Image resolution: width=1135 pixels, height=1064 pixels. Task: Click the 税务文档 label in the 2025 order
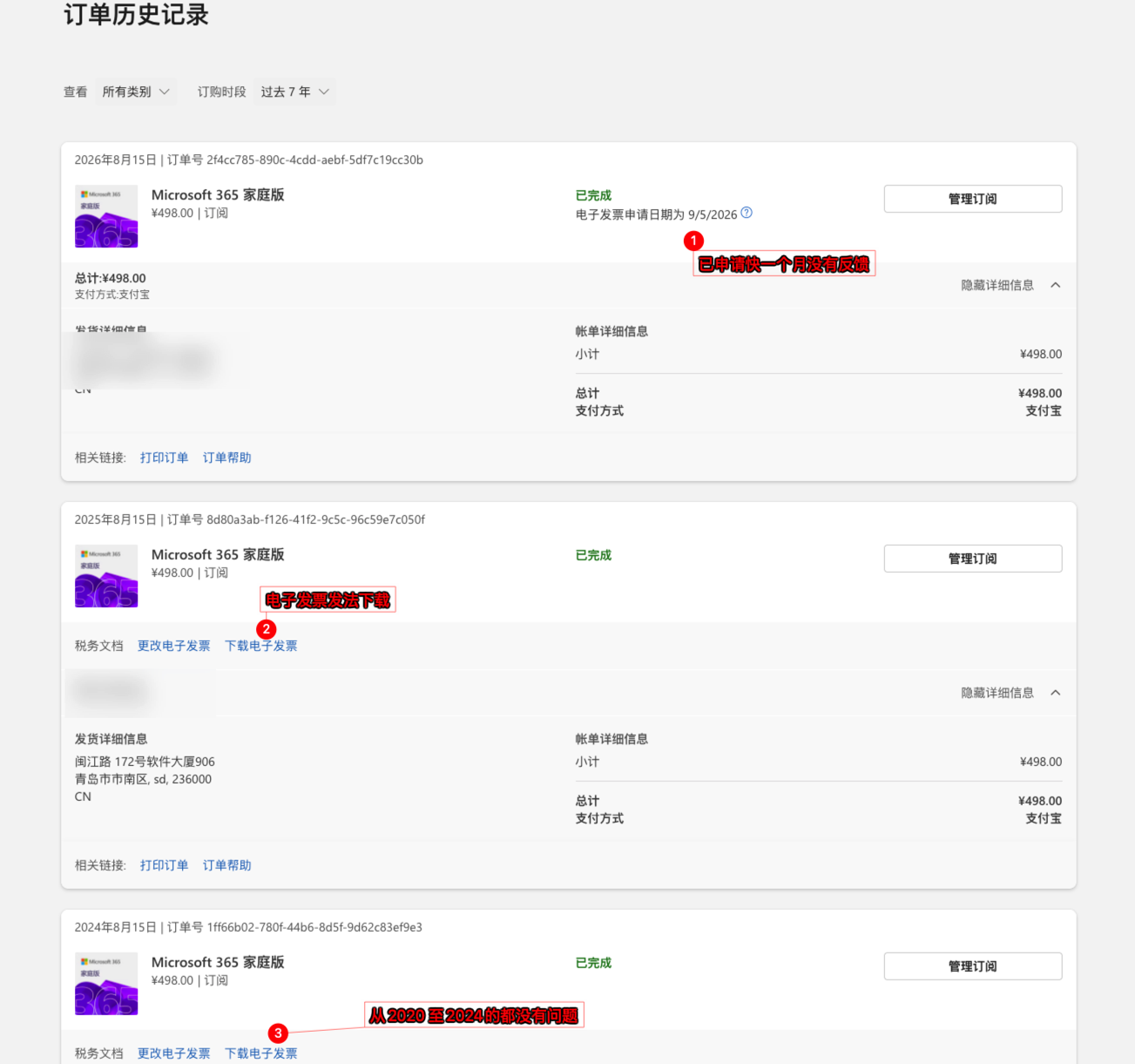[99, 646]
